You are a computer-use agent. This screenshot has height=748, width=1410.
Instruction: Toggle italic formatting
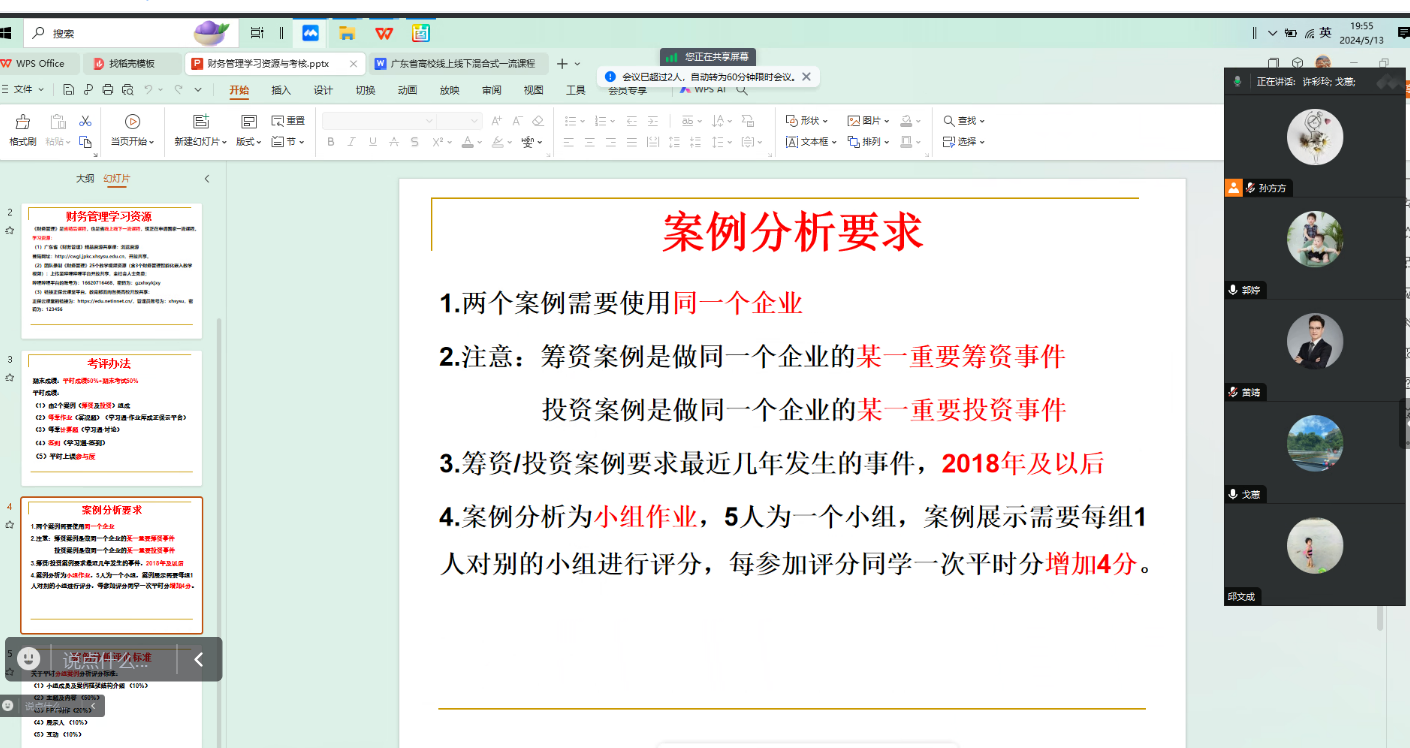coord(352,142)
